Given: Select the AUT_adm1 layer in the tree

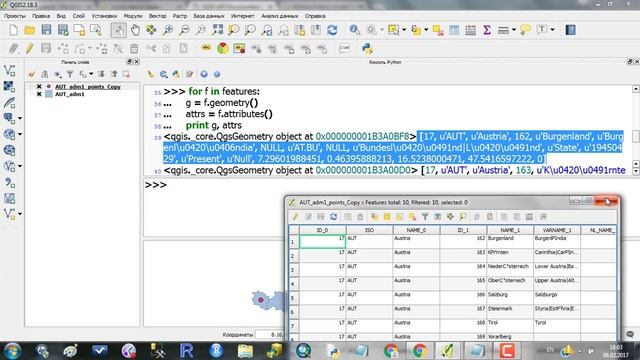Looking at the screenshot, I should [x=70, y=94].
